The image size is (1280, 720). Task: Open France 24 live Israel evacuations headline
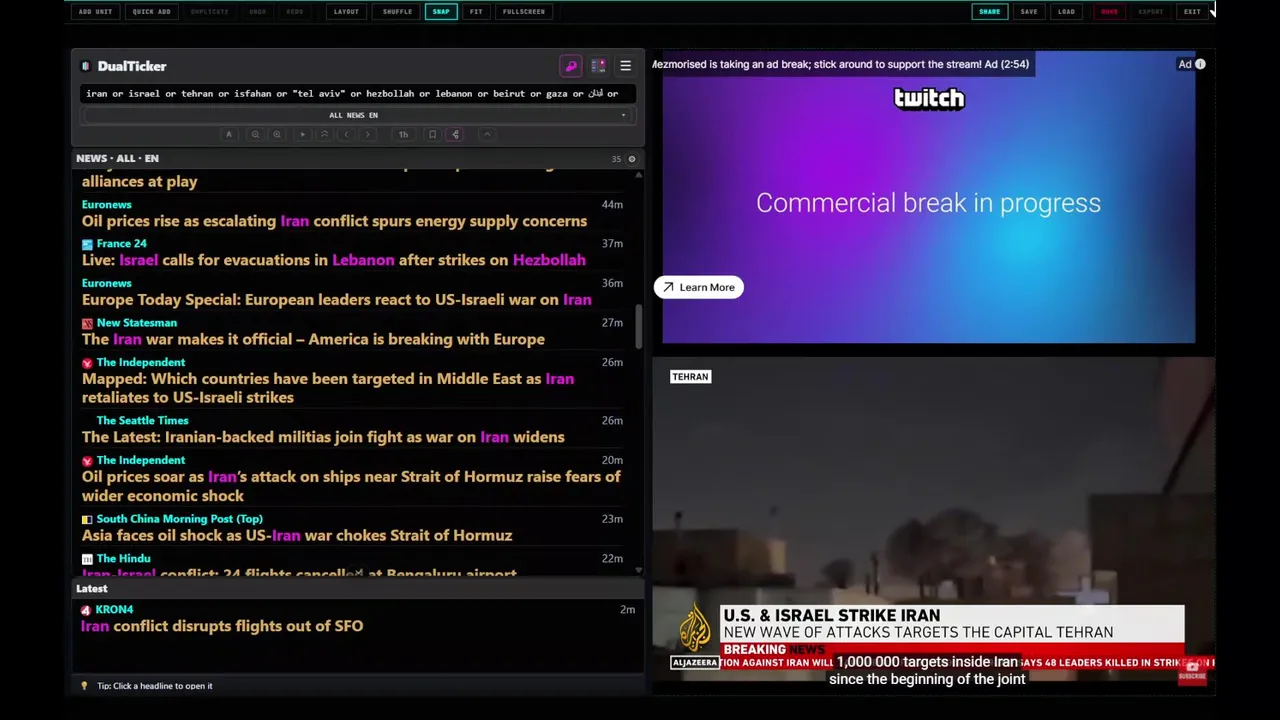pyautogui.click(x=333, y=260)
